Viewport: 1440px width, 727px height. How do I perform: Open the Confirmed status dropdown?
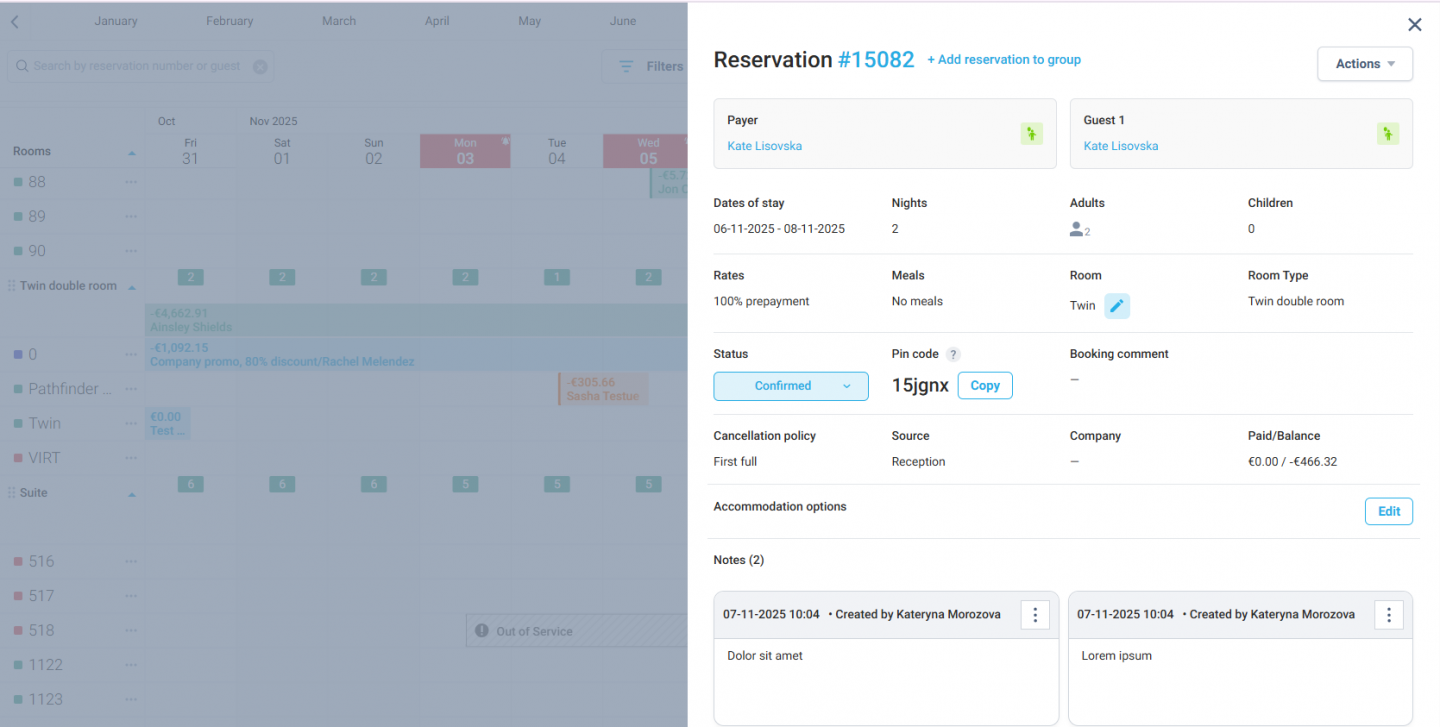click(791, 386)
